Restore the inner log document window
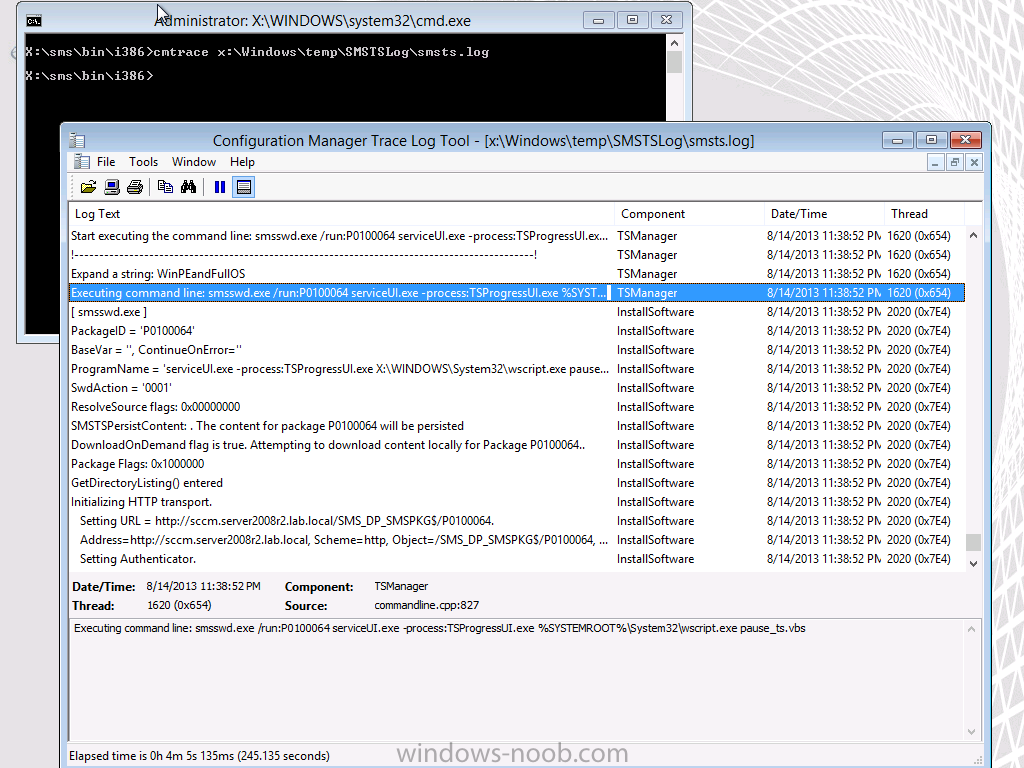1024x768 pixels. [x=955, y=163]
